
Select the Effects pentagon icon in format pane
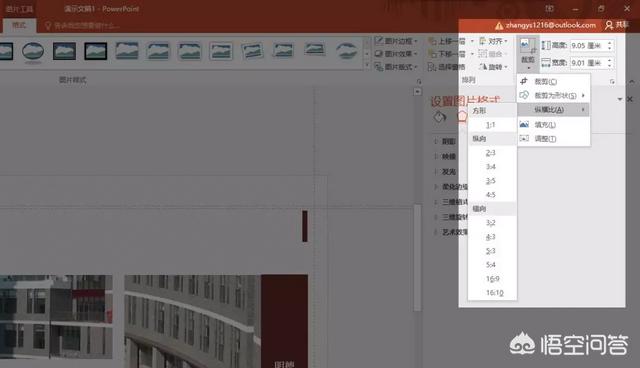462,116
